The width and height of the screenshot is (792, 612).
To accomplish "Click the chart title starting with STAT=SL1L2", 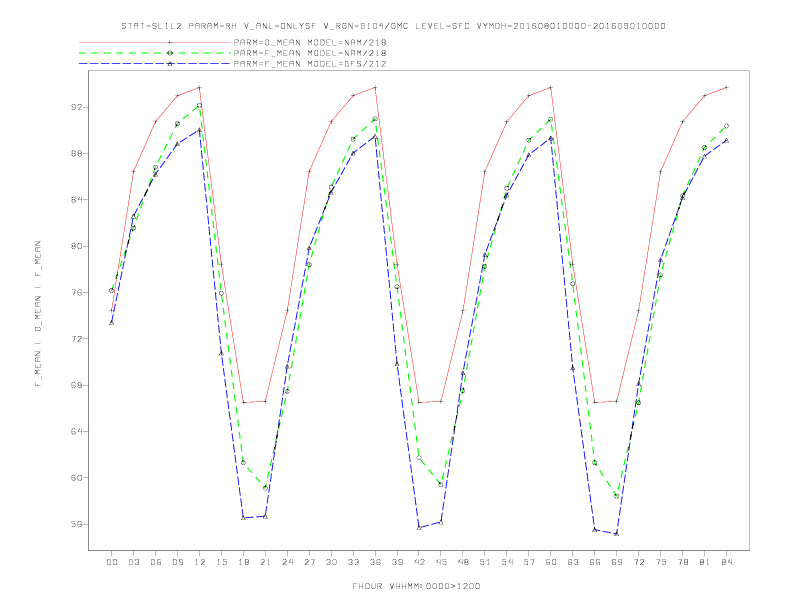I will click(393, 26).
